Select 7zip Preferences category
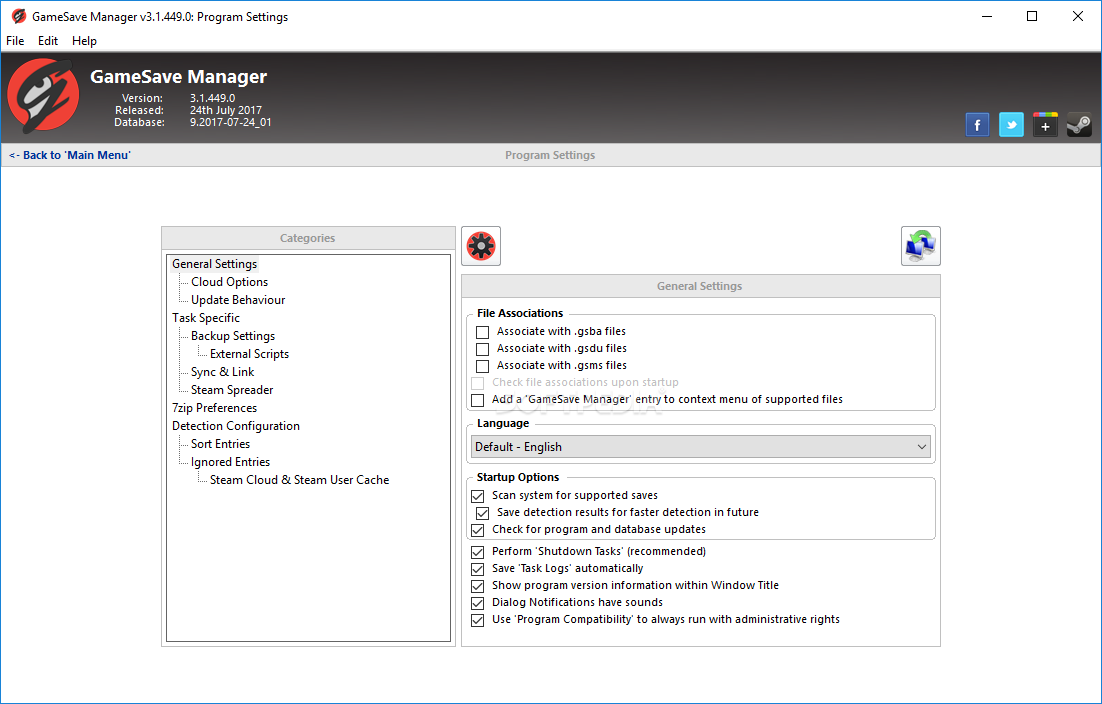 [214, 408]
